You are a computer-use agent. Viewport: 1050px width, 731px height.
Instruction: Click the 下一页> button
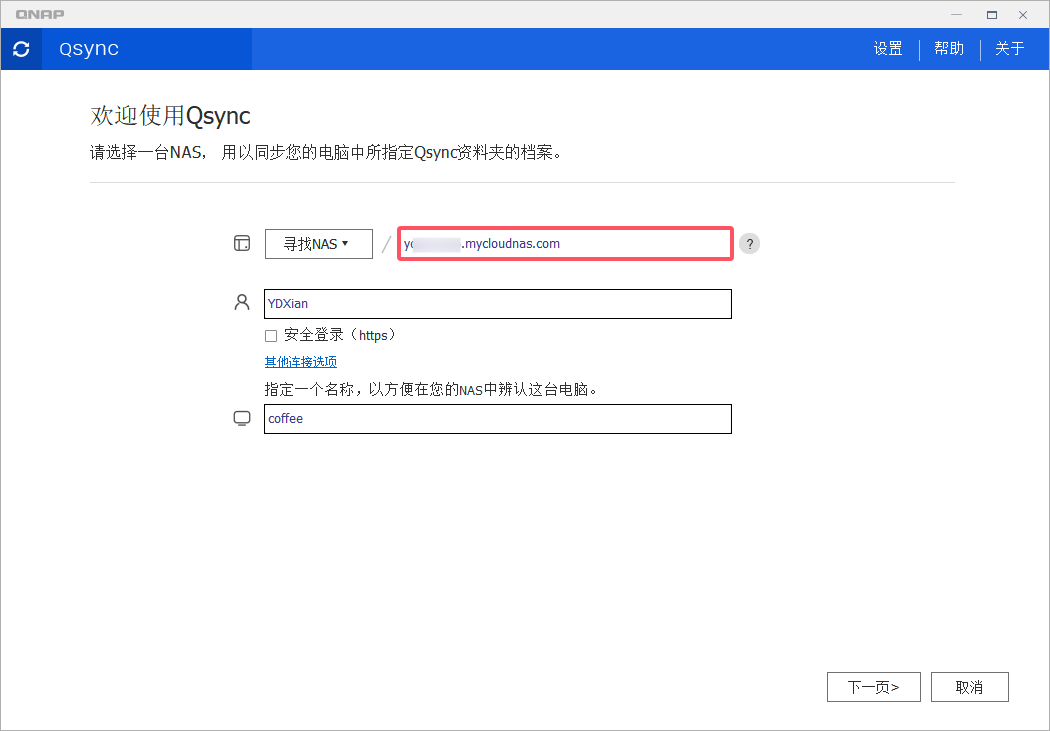(874, 687)
